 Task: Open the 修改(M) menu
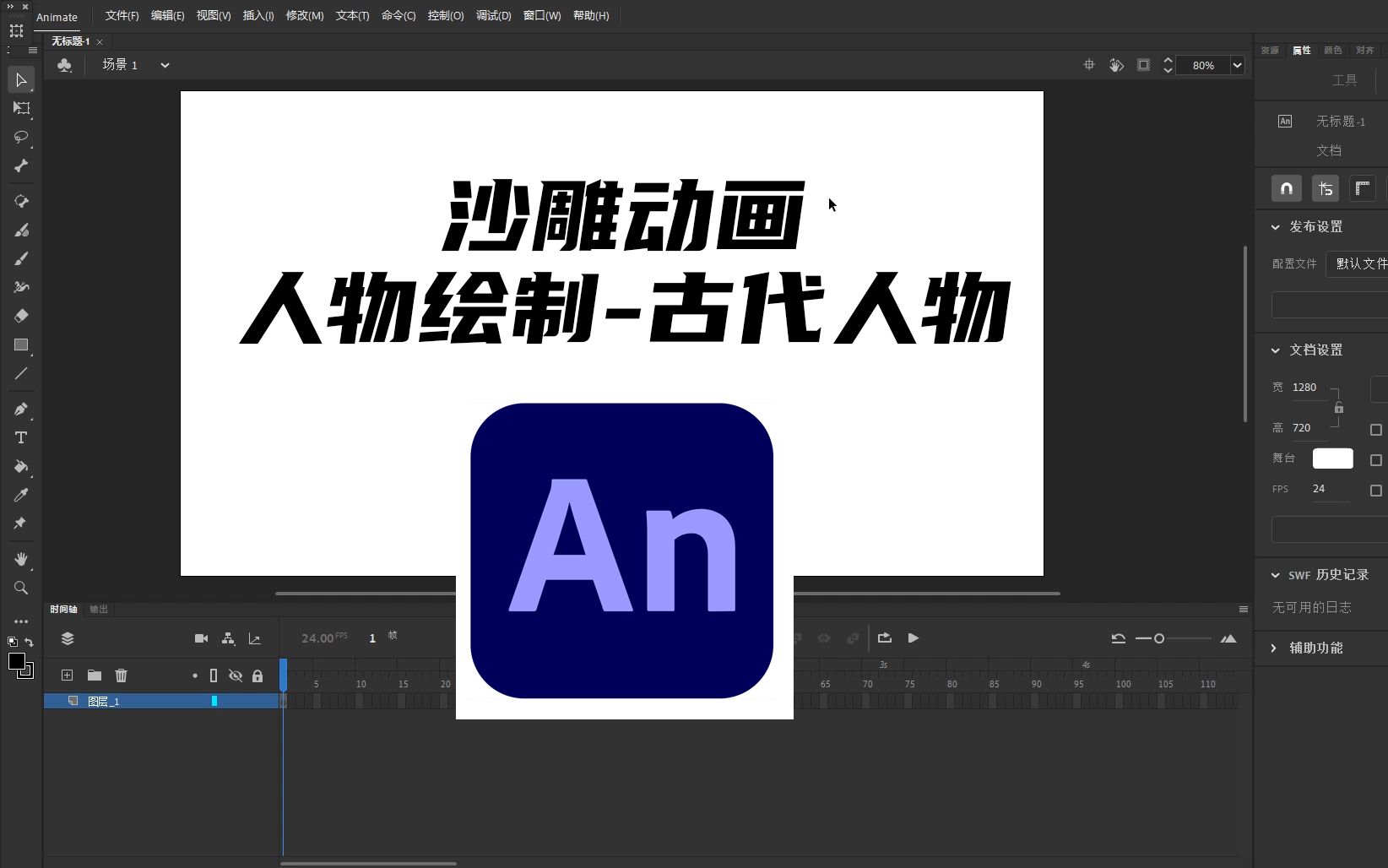[x=305, y=15]
